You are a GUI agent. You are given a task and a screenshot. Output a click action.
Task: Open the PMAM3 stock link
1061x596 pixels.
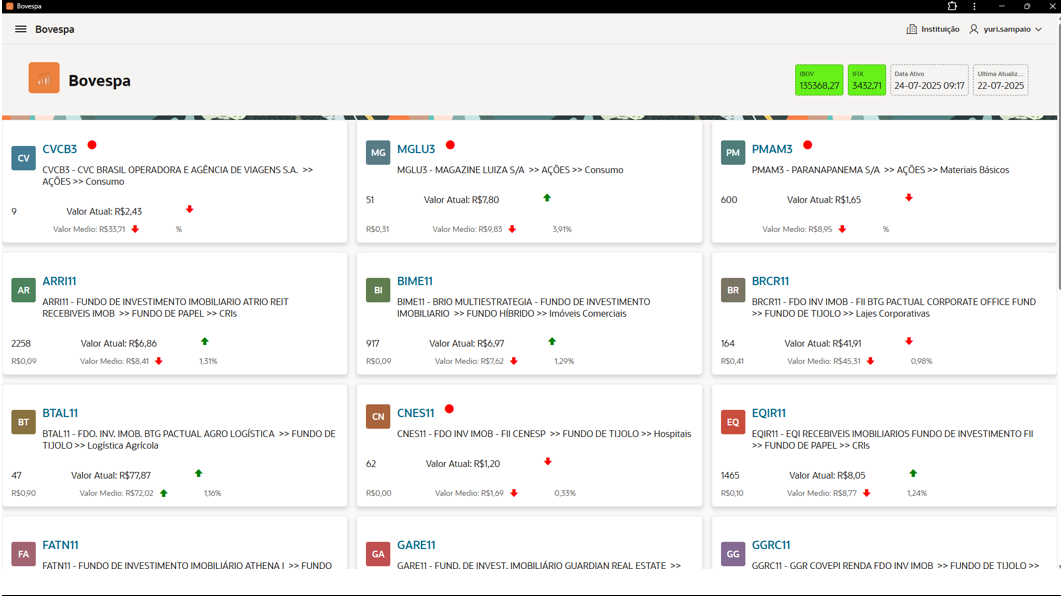pyautogui.click(x=772, y=149)
